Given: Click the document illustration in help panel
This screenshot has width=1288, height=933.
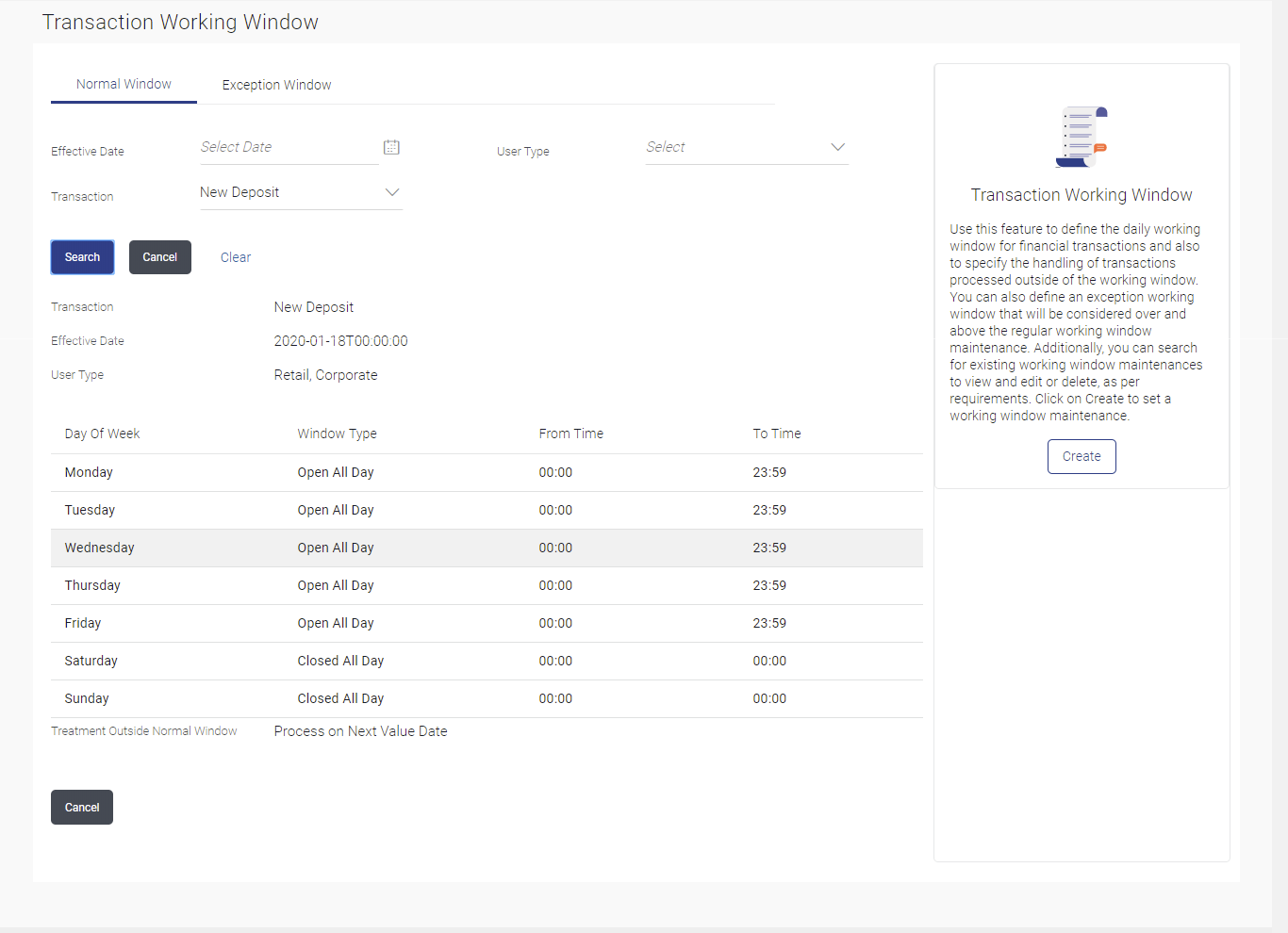Looking at the screenshot, I should pos(1081,137).
